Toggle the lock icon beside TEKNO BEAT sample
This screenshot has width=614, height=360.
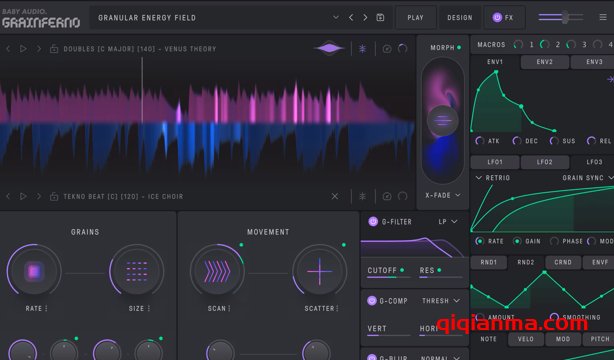54,196
